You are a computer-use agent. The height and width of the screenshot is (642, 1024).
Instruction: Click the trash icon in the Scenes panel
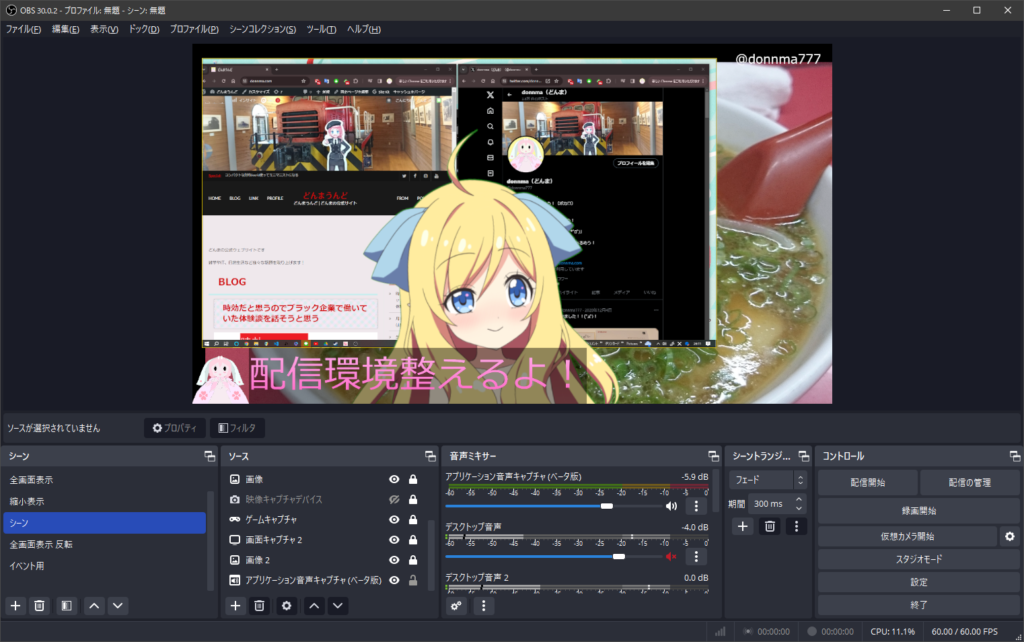coord(39,605)
